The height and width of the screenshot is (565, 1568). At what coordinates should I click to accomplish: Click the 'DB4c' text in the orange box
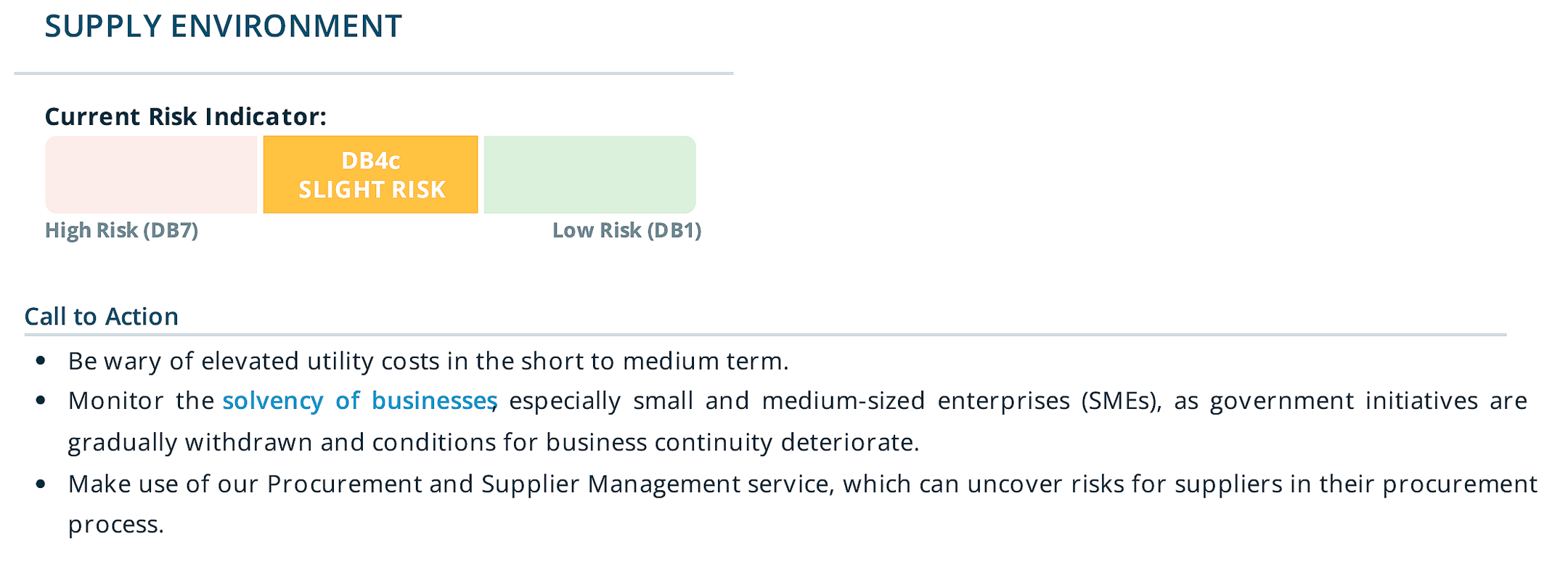370,160
